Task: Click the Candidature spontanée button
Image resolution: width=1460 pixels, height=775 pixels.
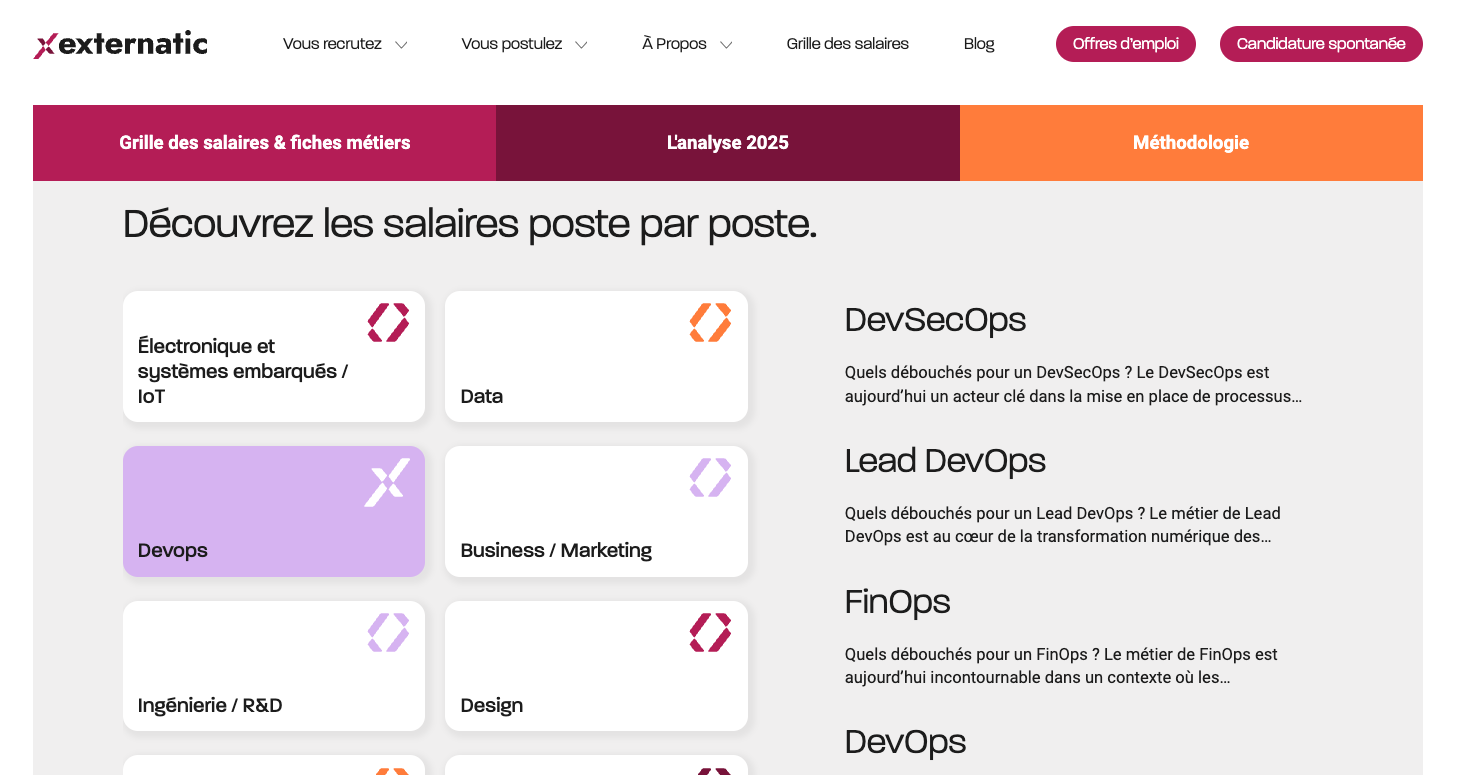Action: click(1321, 44)
